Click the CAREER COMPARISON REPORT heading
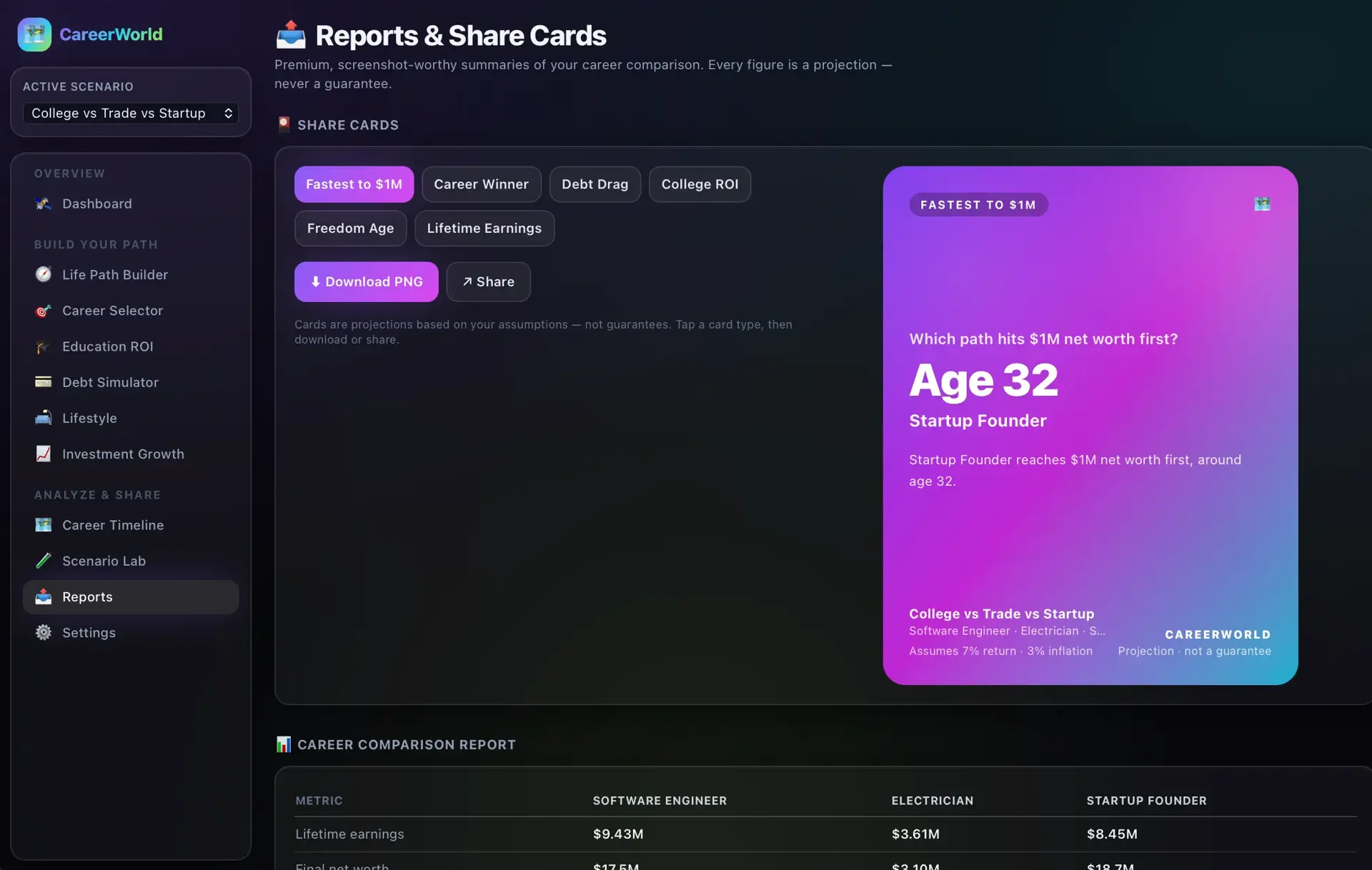Image resolution: width=1372 pixels, height=870 pixels. (407, 744)
